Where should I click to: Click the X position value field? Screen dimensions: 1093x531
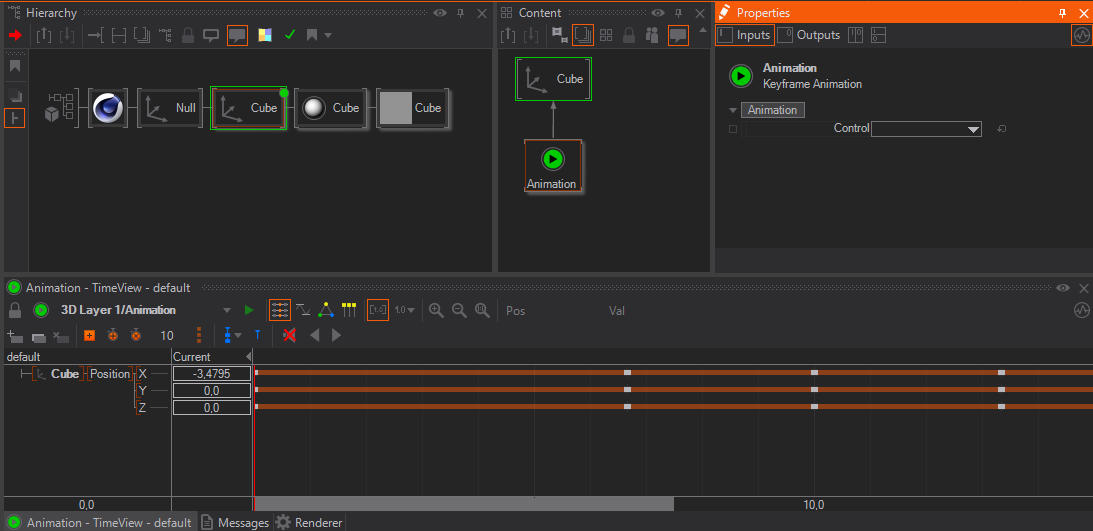tap(211, 373)
